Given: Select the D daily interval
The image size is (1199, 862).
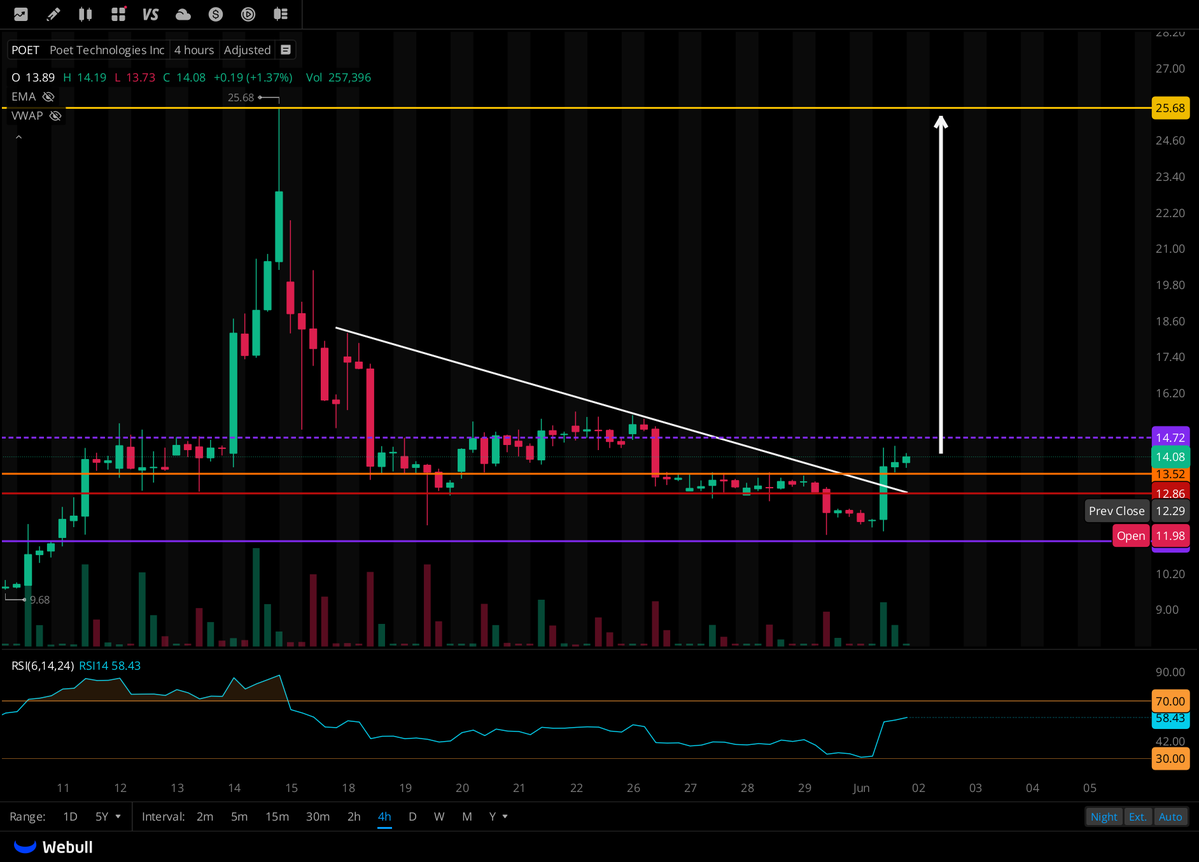Looking at the screenshot, I should point(412,817).
